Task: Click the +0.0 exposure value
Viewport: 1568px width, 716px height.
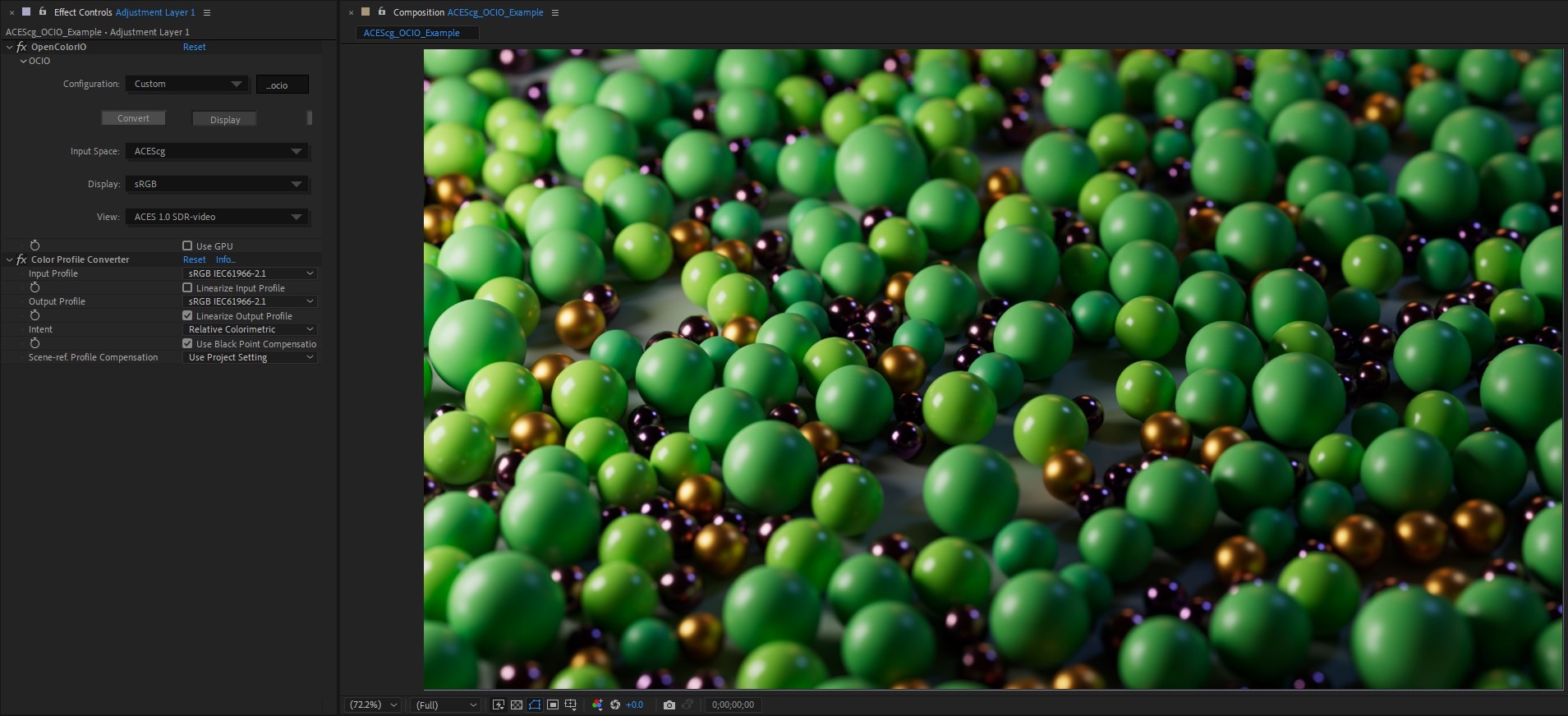Action: 634,705
